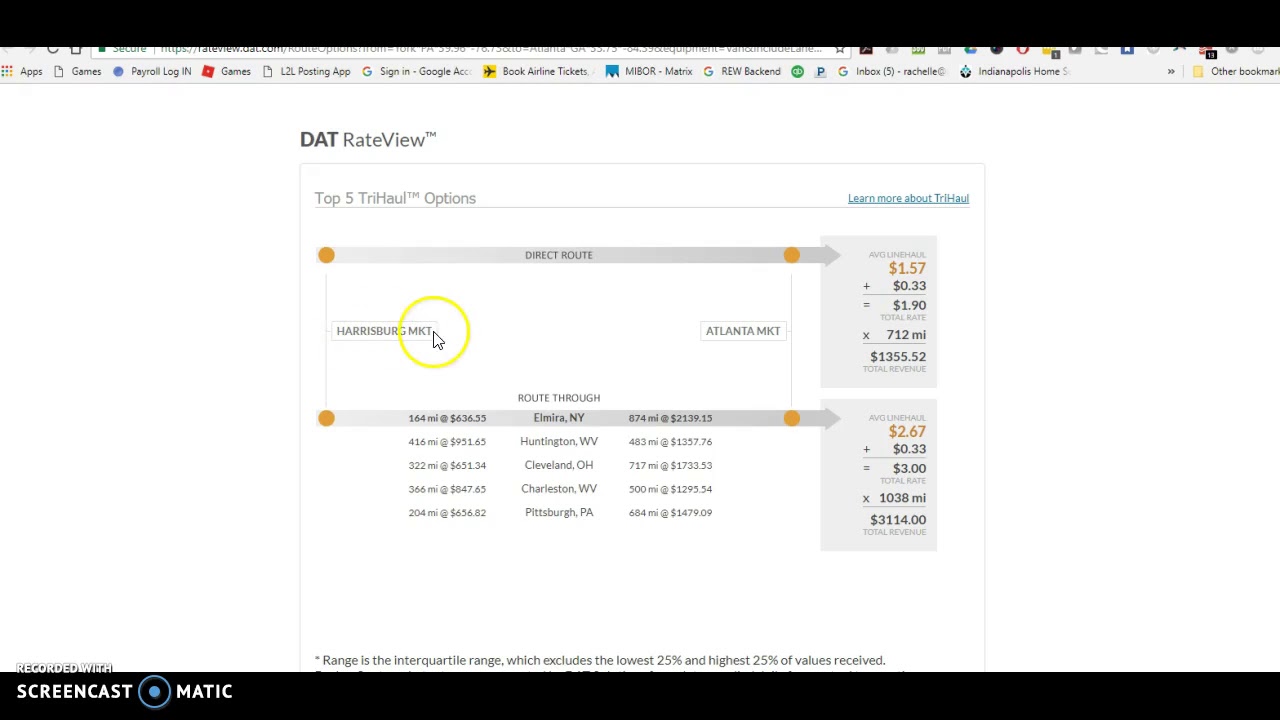Image resolution: width=1280 pixels, height=720 pixels.
Task: Click the Top 5 TriHaul Options heading
Action: click(395, 198)
